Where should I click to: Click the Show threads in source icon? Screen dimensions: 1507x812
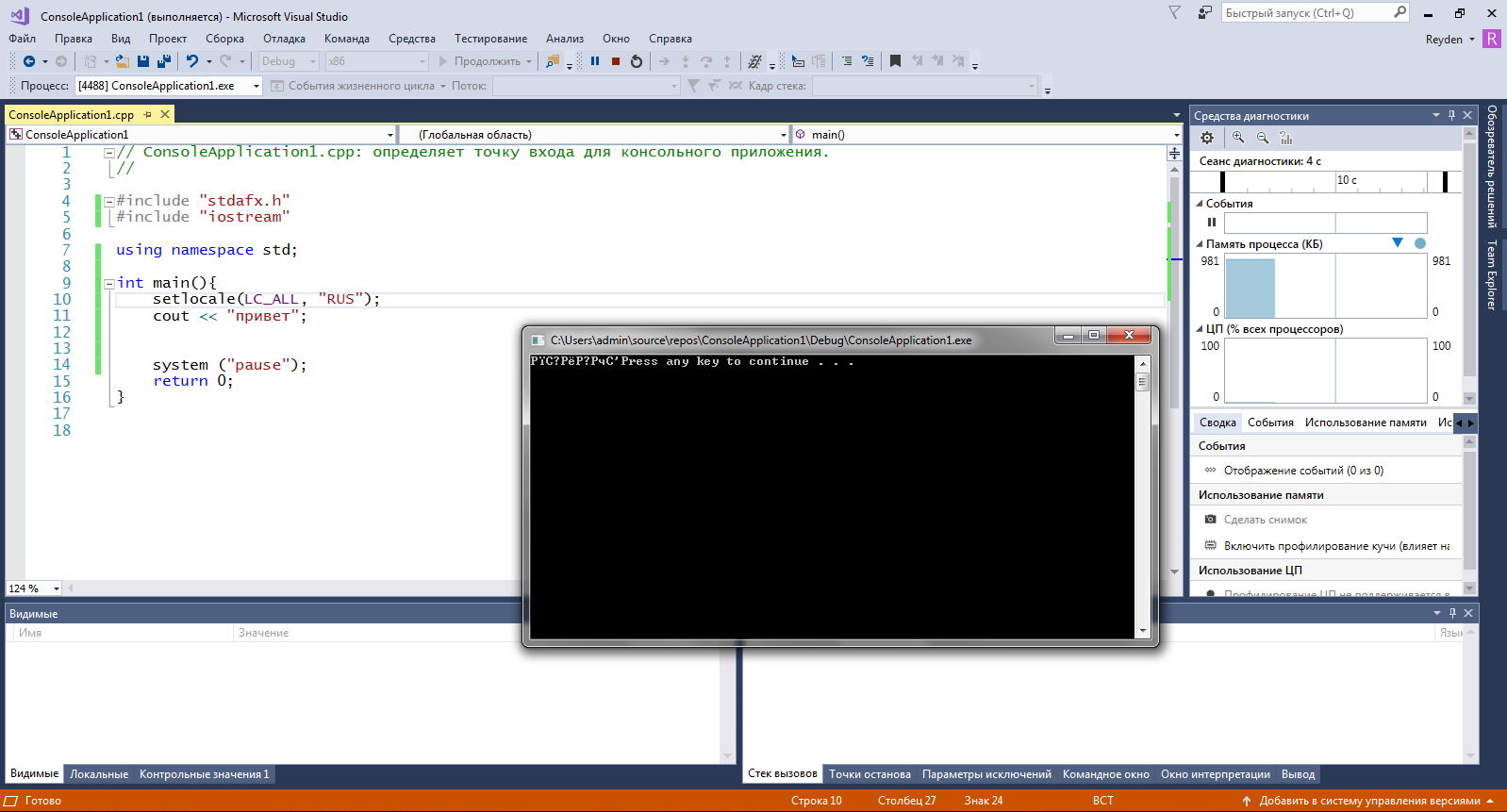pos(755,61)
